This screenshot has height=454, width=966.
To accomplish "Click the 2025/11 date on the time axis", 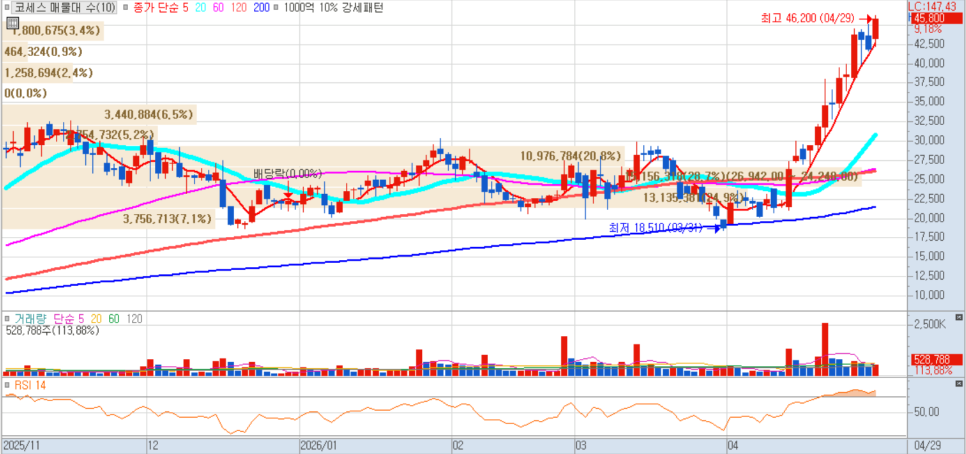I will coord(20,445).
